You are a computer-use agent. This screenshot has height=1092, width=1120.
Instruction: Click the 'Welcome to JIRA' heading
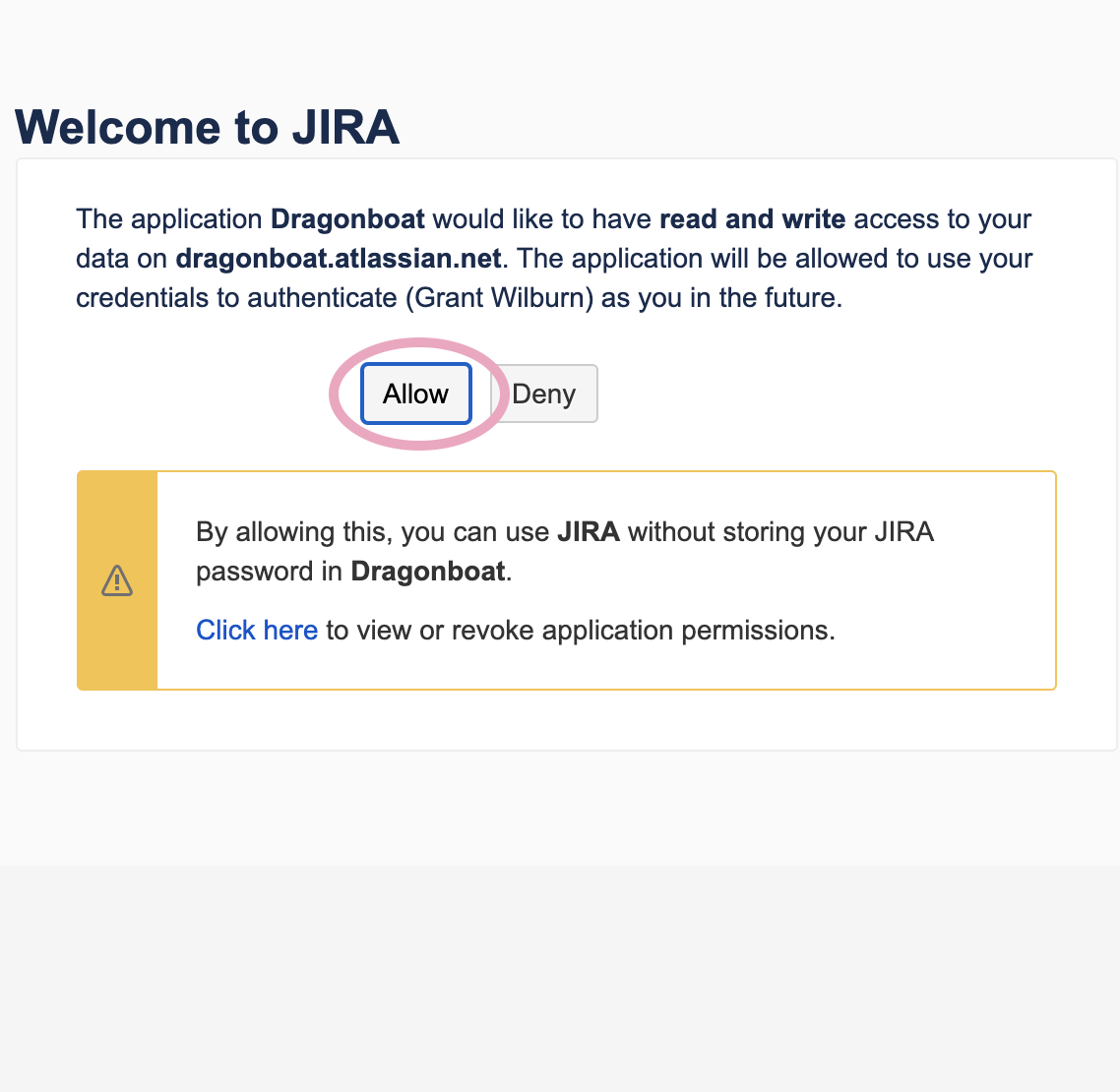coord(207,127)
